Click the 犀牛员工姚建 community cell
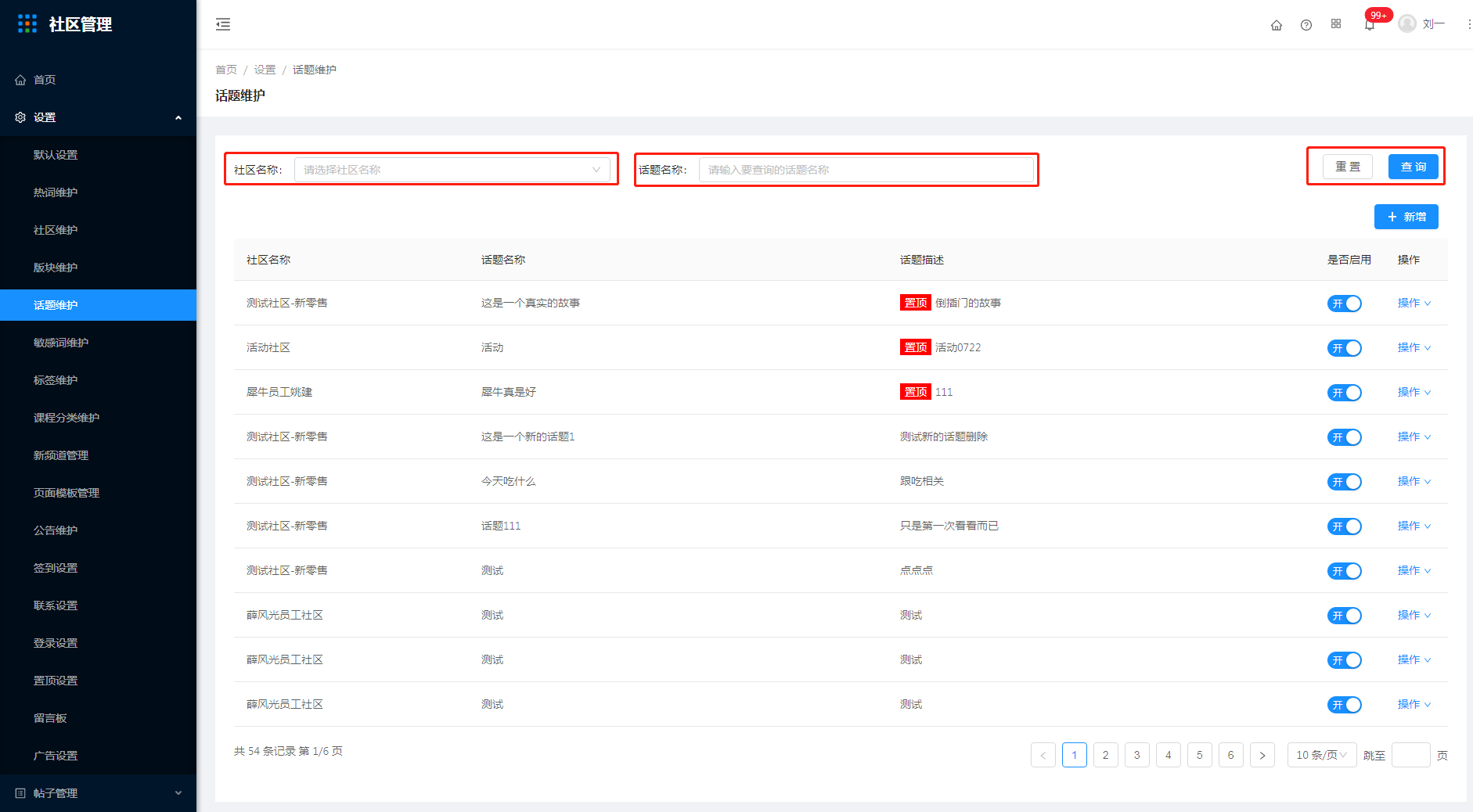This screenshot has width=1473, height=812. (x=279, y=392)
